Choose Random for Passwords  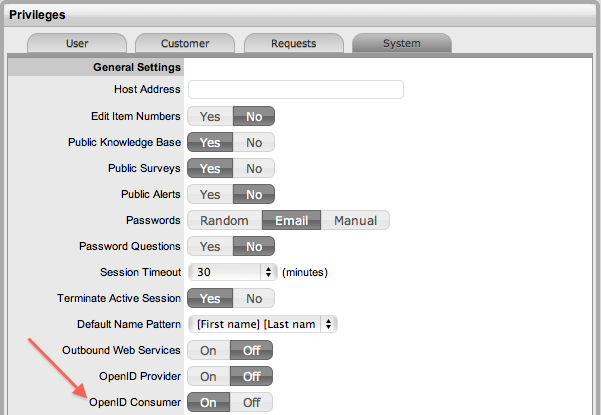[x=224, y=220]
